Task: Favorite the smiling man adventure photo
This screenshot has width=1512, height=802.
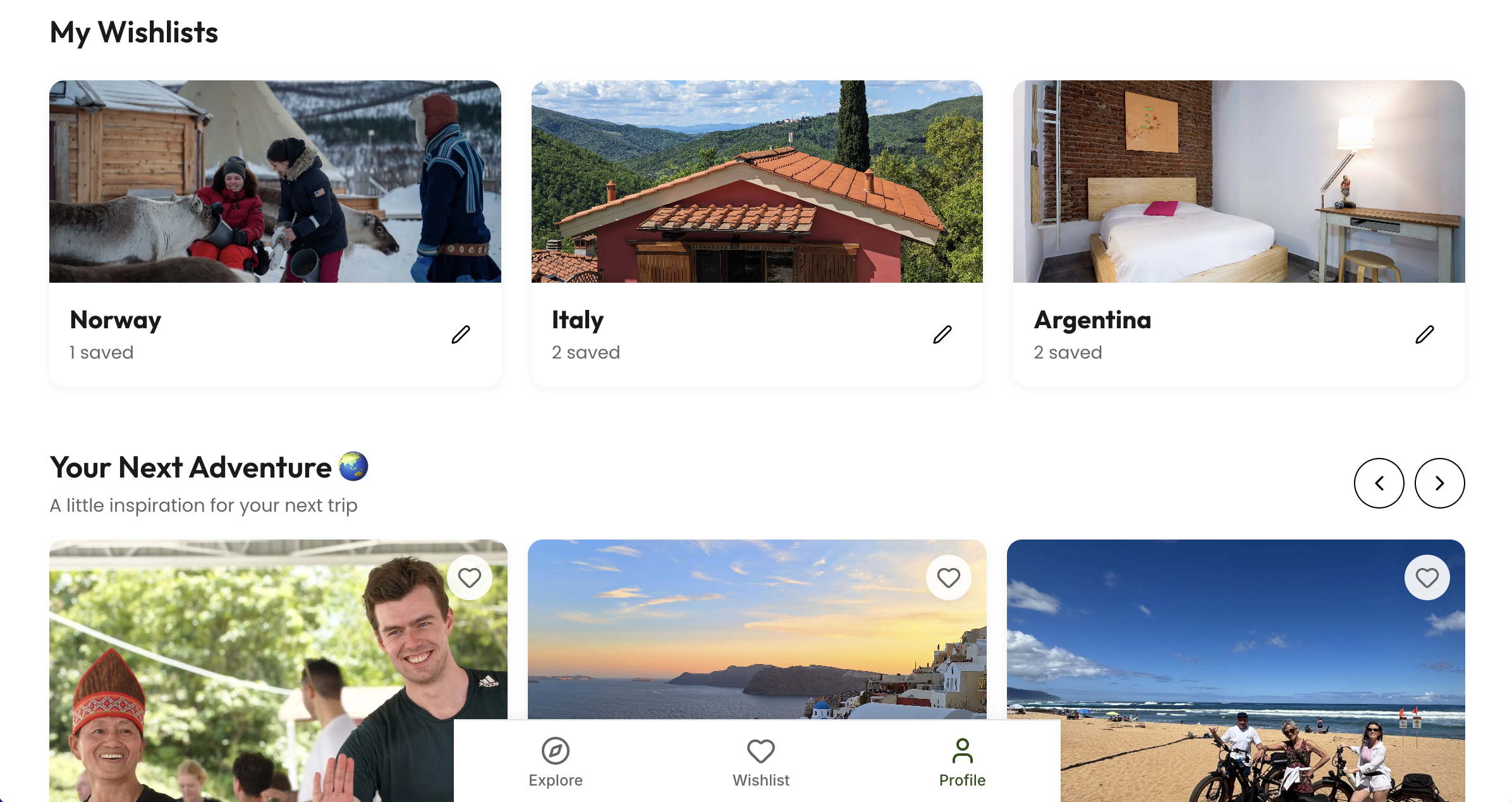Action: coord(470,577)
